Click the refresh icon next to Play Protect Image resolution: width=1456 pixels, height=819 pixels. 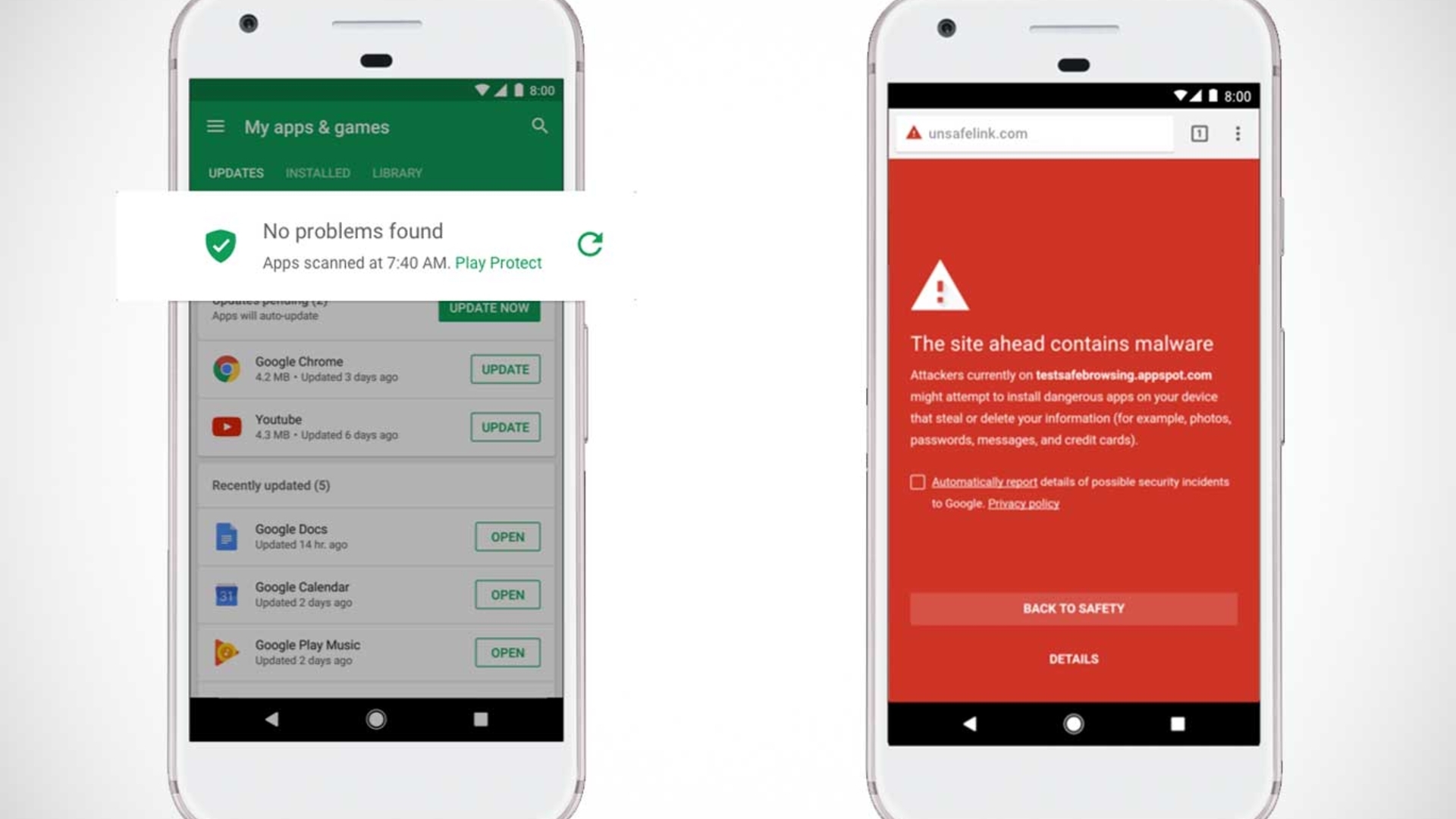click(590, 245)
